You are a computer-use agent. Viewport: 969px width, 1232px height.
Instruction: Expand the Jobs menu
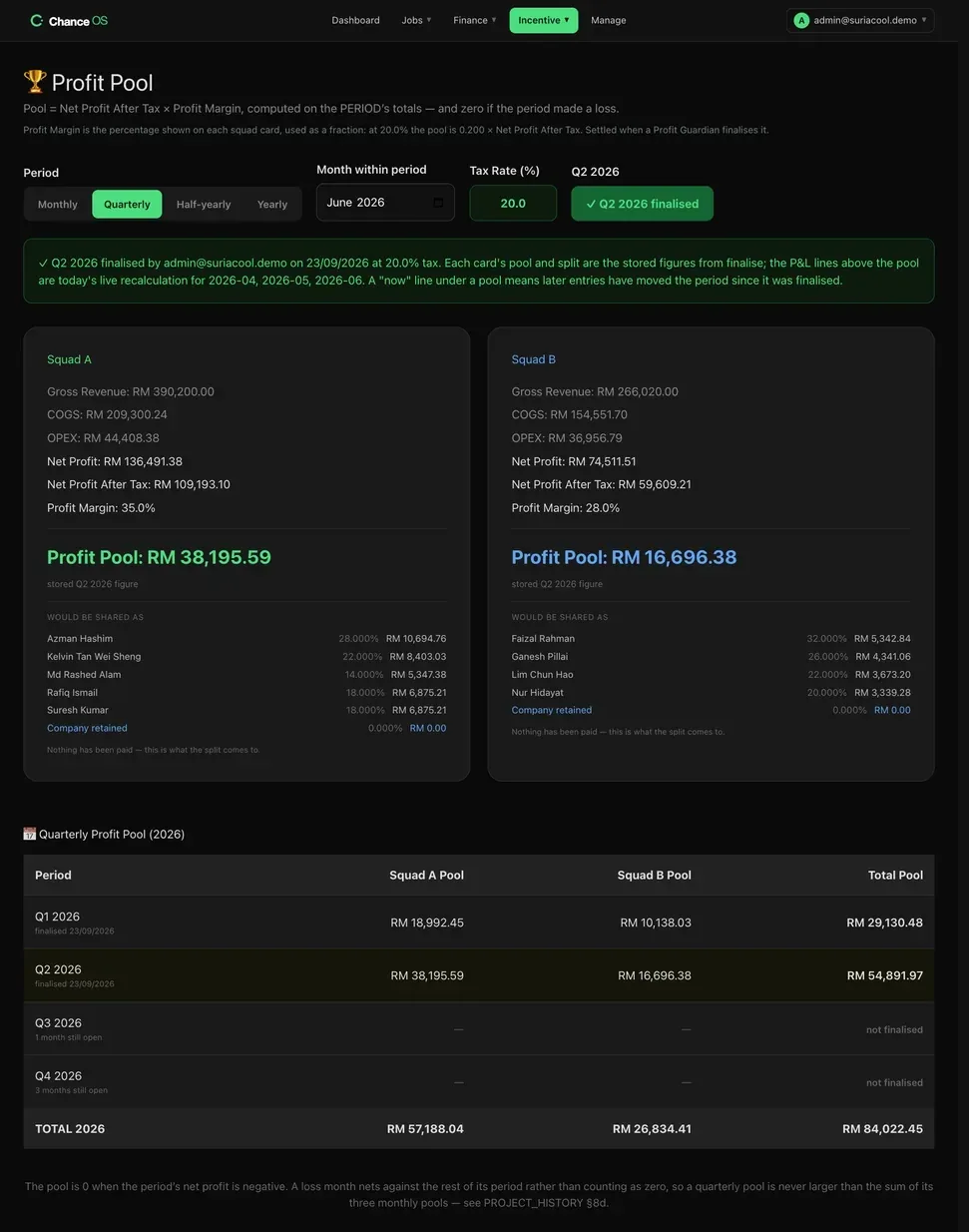click(x=416, y=20)
